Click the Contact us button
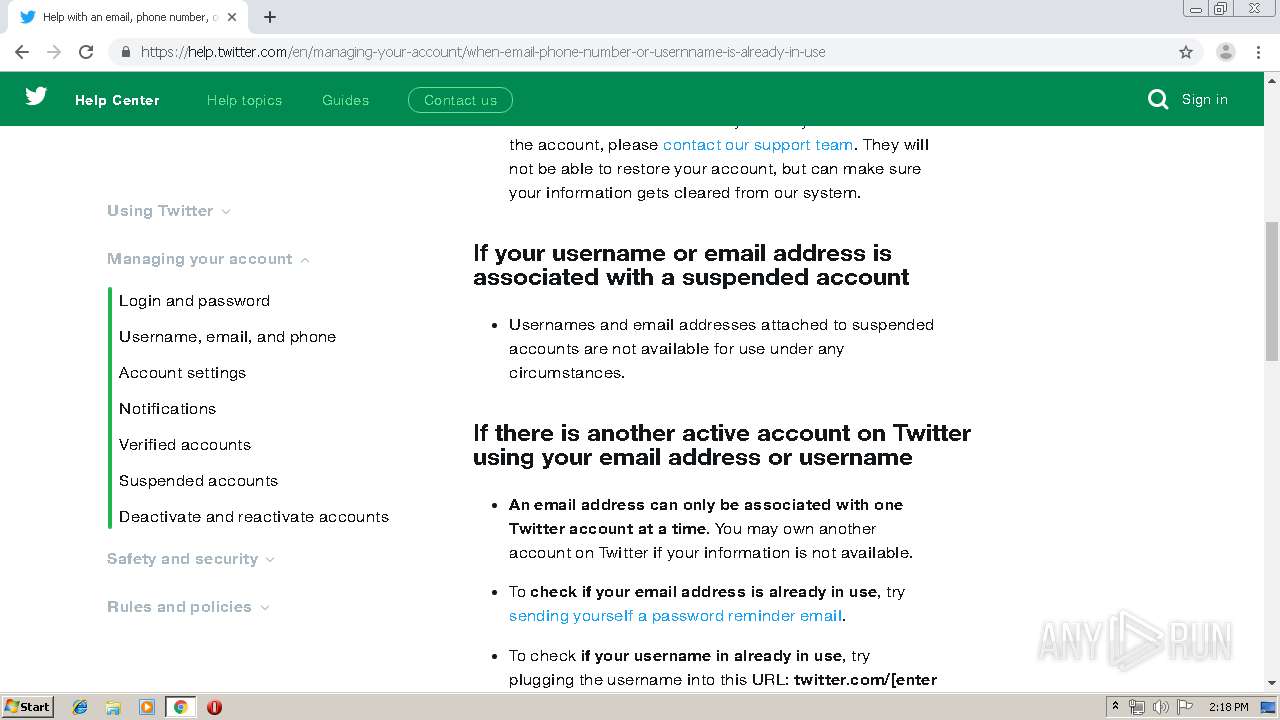The width and height of the screenshot is (1280, 720). [x=460, y=100]
